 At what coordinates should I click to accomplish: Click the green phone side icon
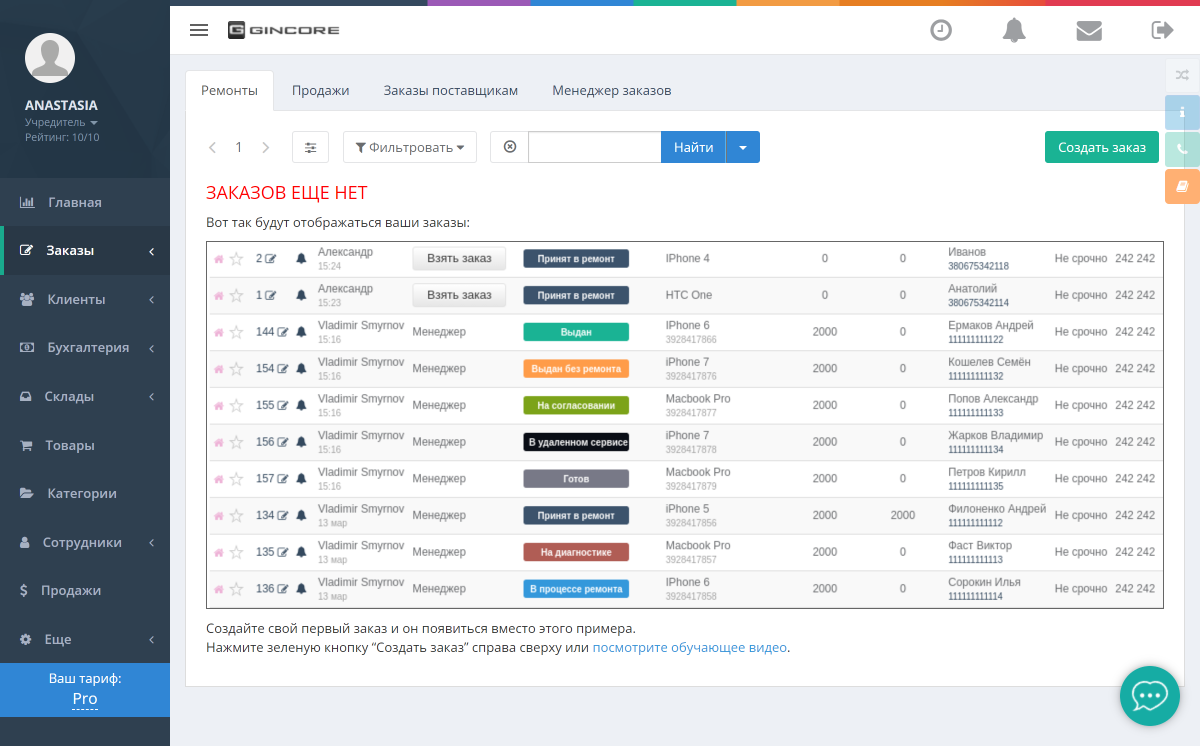1182,149
